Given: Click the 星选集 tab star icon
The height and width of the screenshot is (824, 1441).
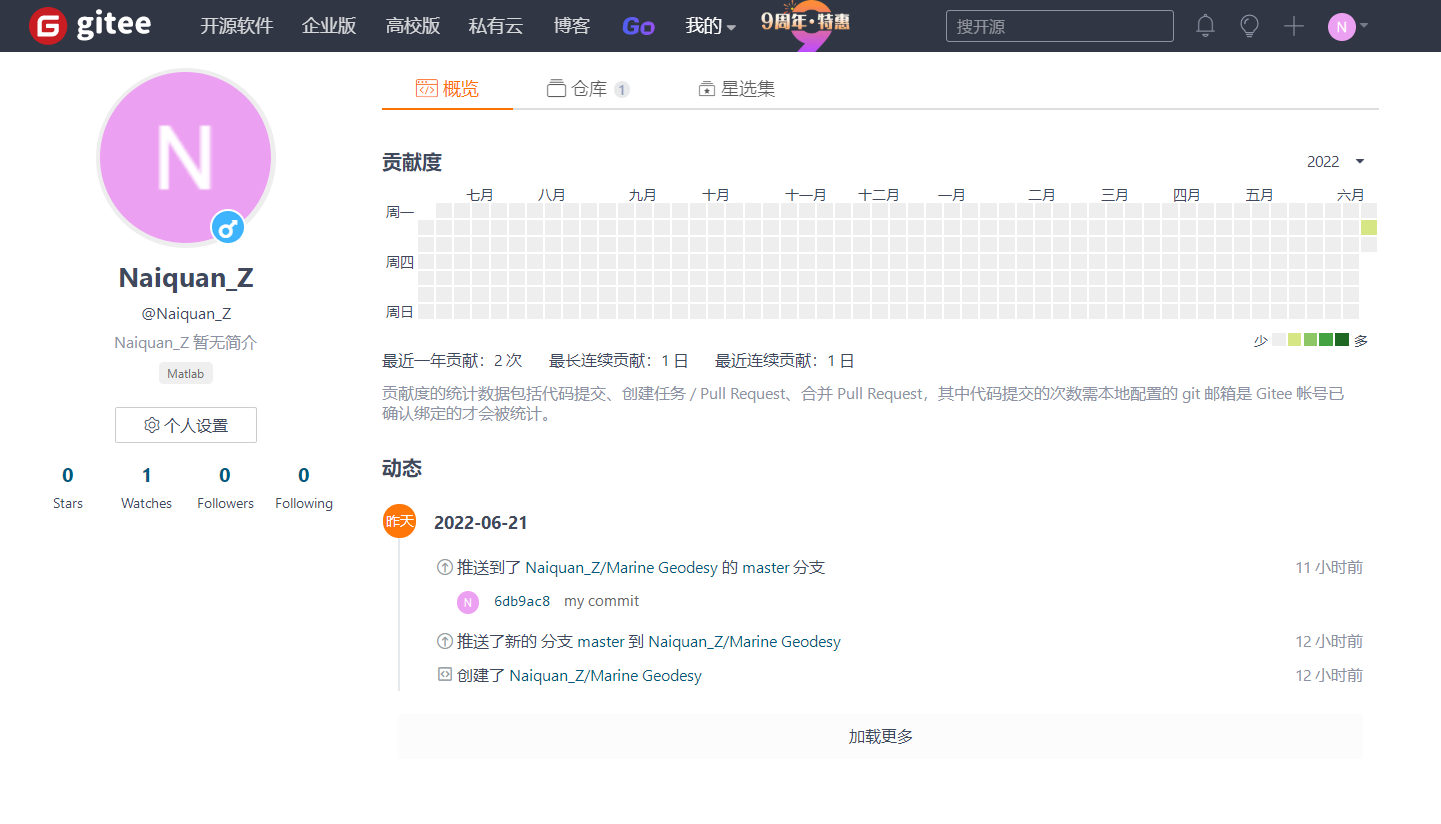Looking at the screenshot, I should click(707, 89).
